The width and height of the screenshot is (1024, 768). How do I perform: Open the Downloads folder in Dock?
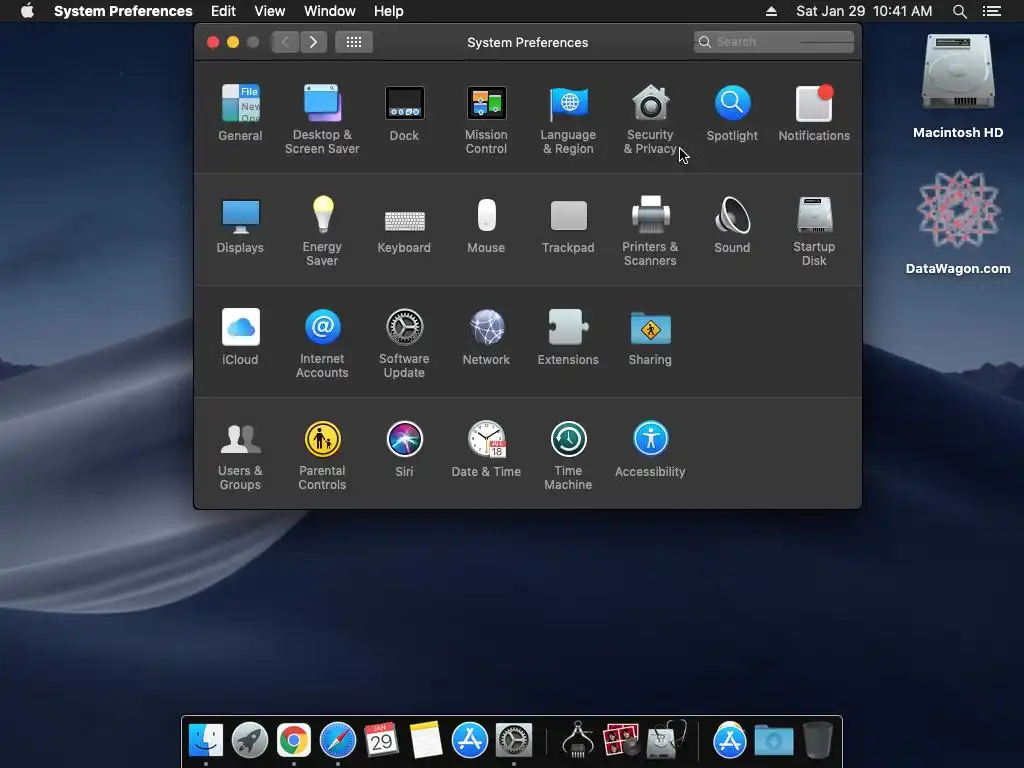[x=774, y=740]
